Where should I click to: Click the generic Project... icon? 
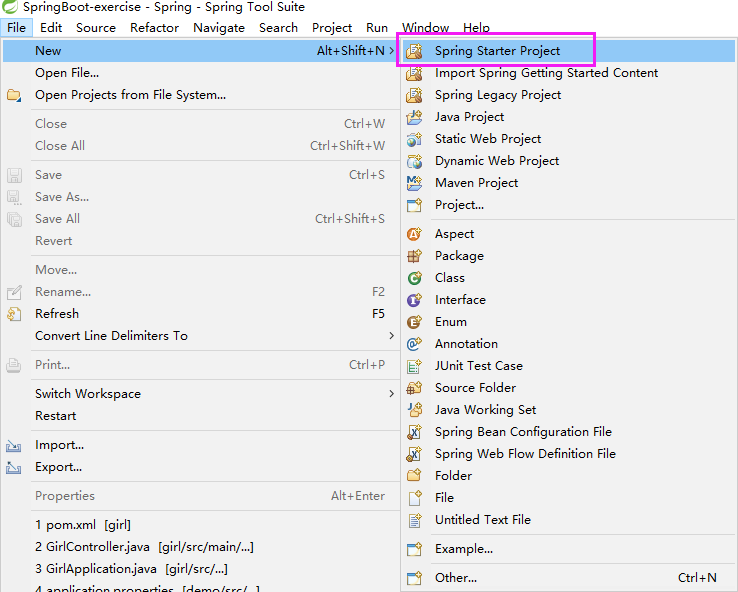414,205
